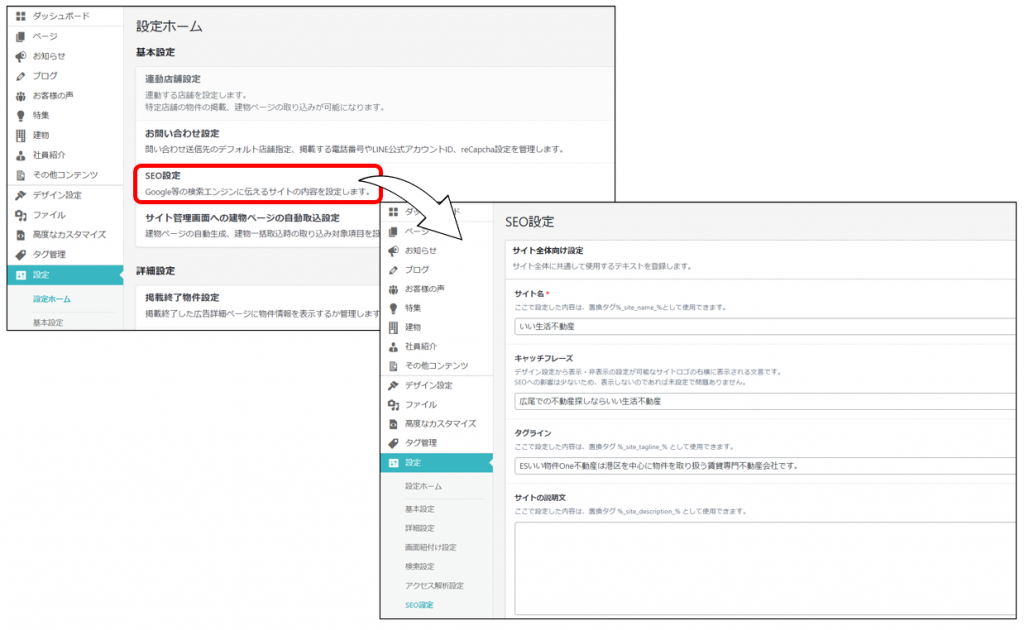1024x630 pixels.
Task: Select アクセス解析設定 in the settings submenu
Action: point(434,586)
